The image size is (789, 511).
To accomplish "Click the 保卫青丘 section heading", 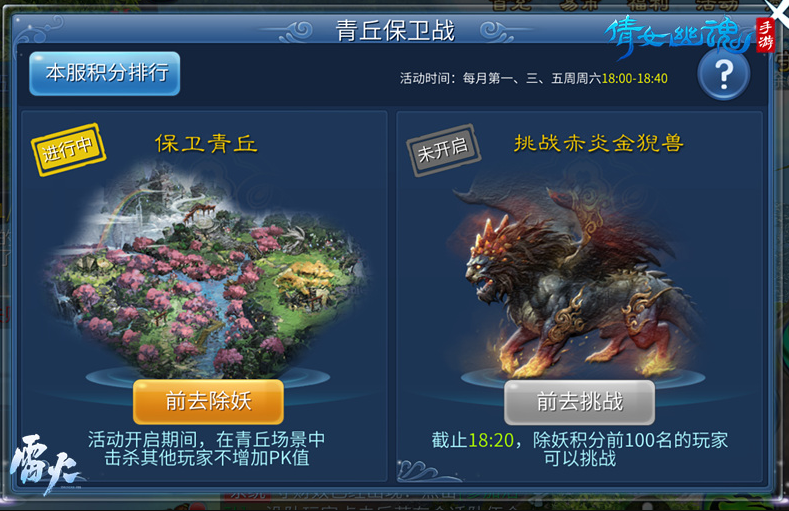I will click(206, 144).
